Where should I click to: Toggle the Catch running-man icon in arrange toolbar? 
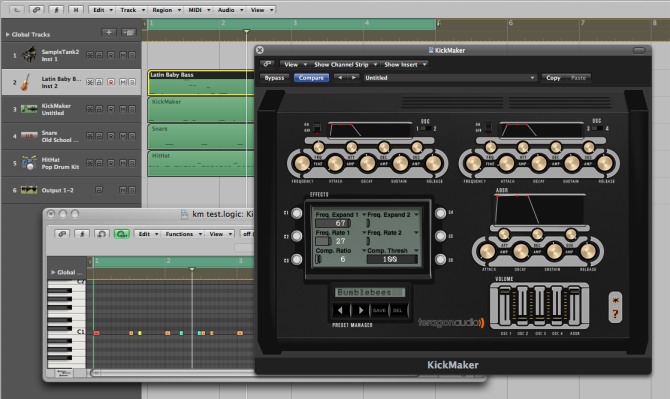(56, 9)
